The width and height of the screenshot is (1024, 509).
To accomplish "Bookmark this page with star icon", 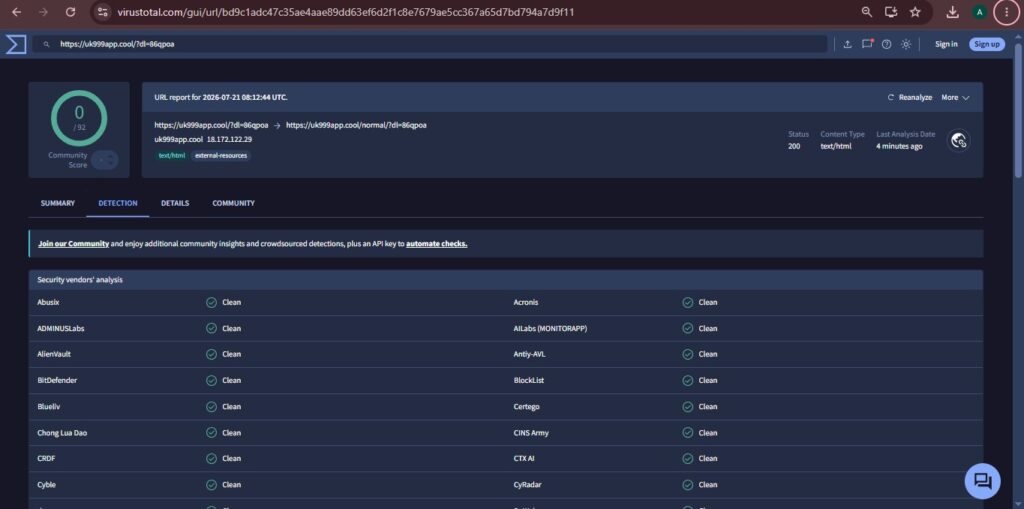I will (x=915, y=12).
